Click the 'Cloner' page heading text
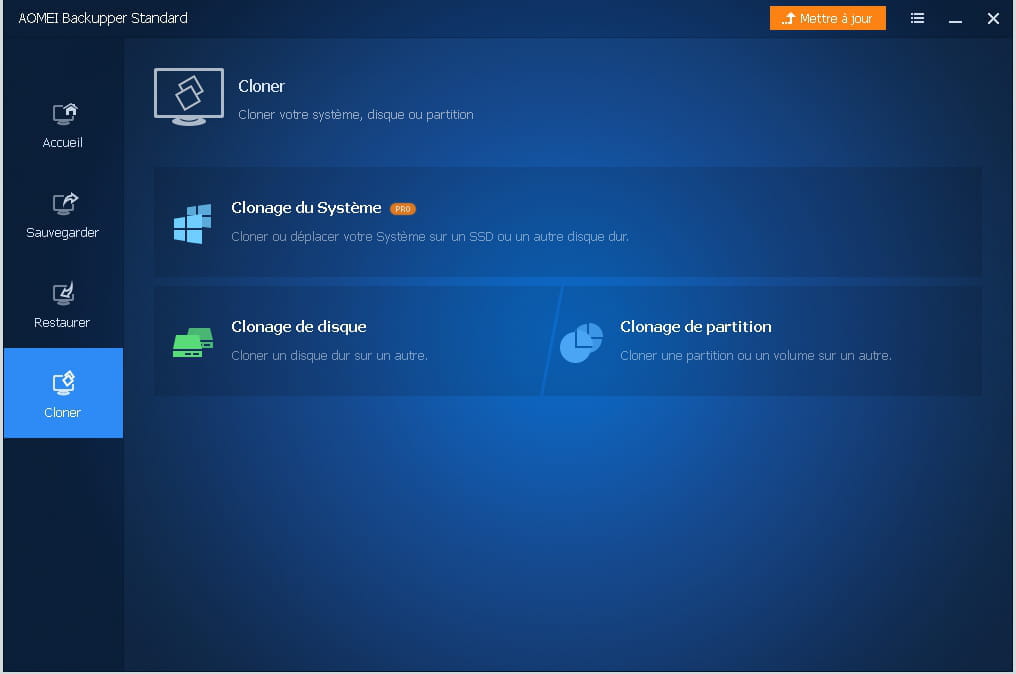The image size is (1016, 674). pos(261,86)
